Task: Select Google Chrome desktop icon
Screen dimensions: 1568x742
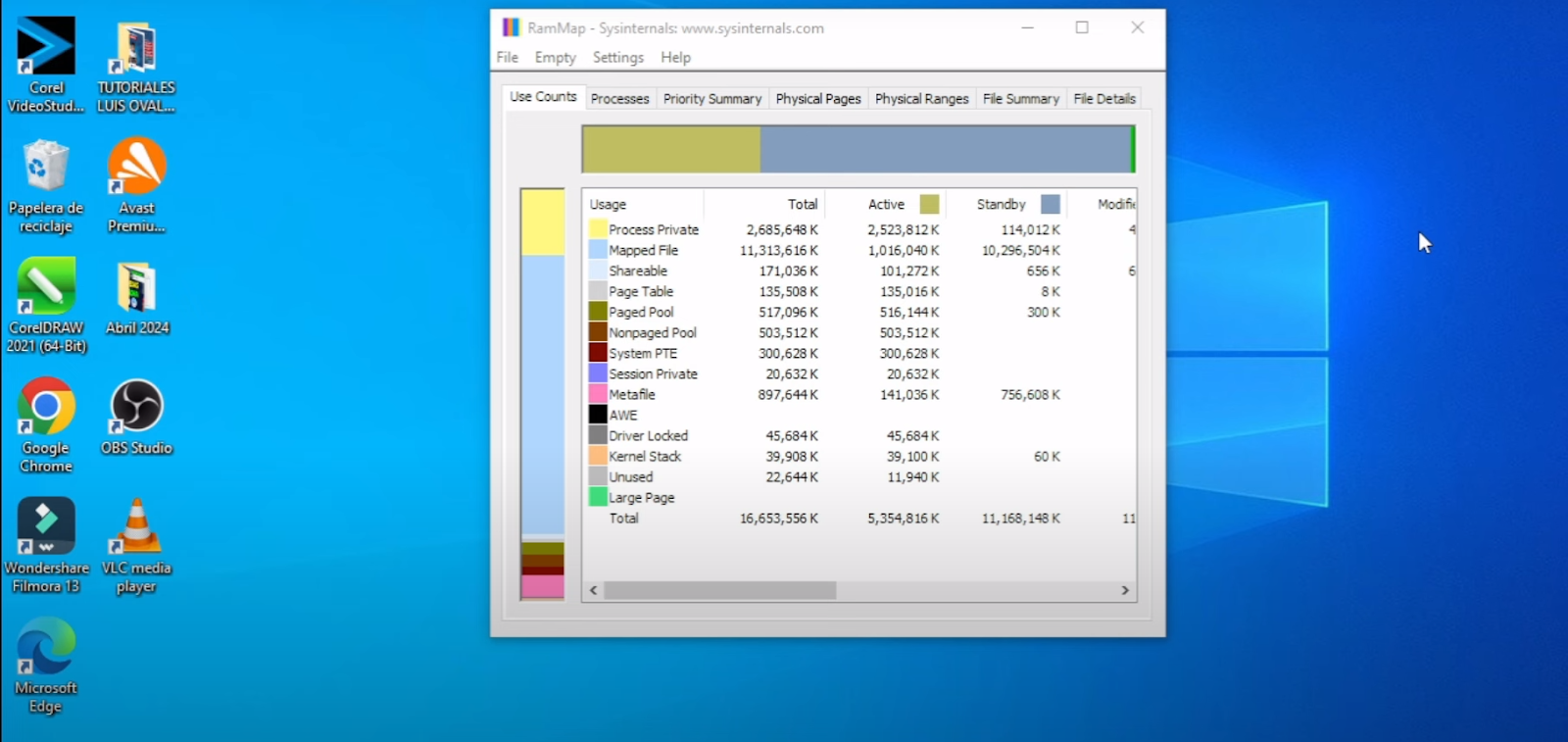Action: tap(46, 426)
